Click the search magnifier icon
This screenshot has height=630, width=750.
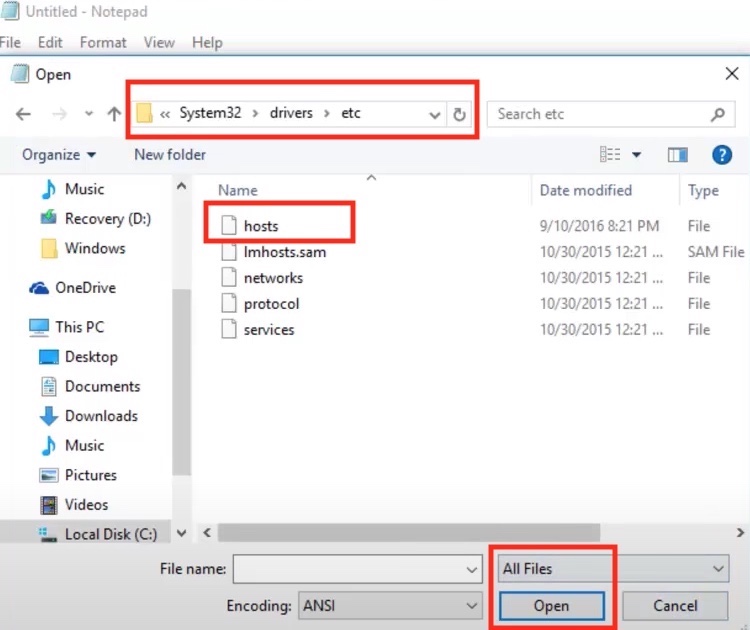coord(717,114)
